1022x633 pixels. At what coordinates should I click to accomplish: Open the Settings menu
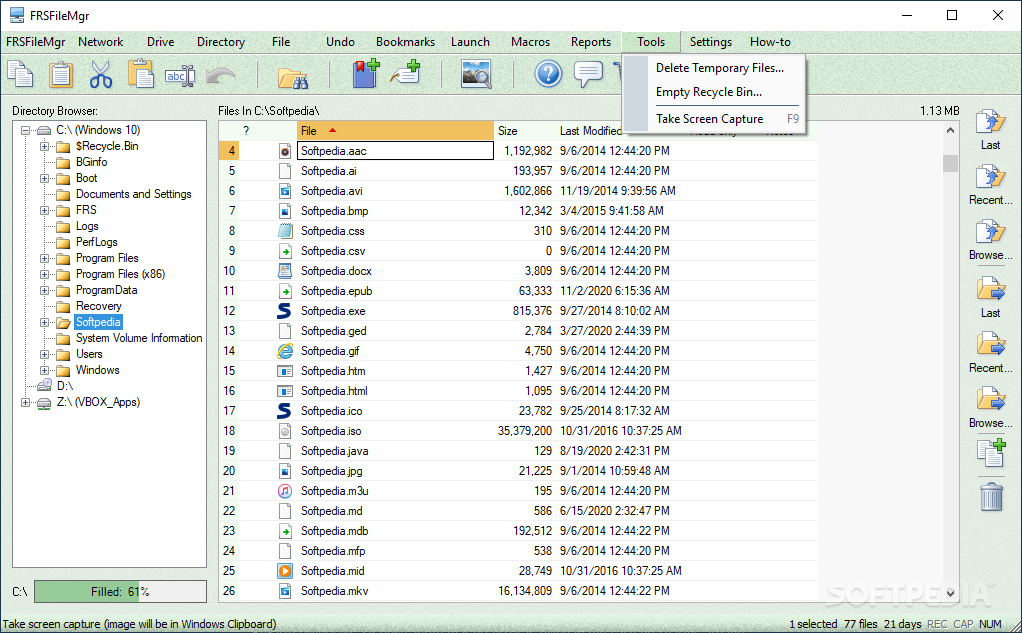(x=710, y=42)
